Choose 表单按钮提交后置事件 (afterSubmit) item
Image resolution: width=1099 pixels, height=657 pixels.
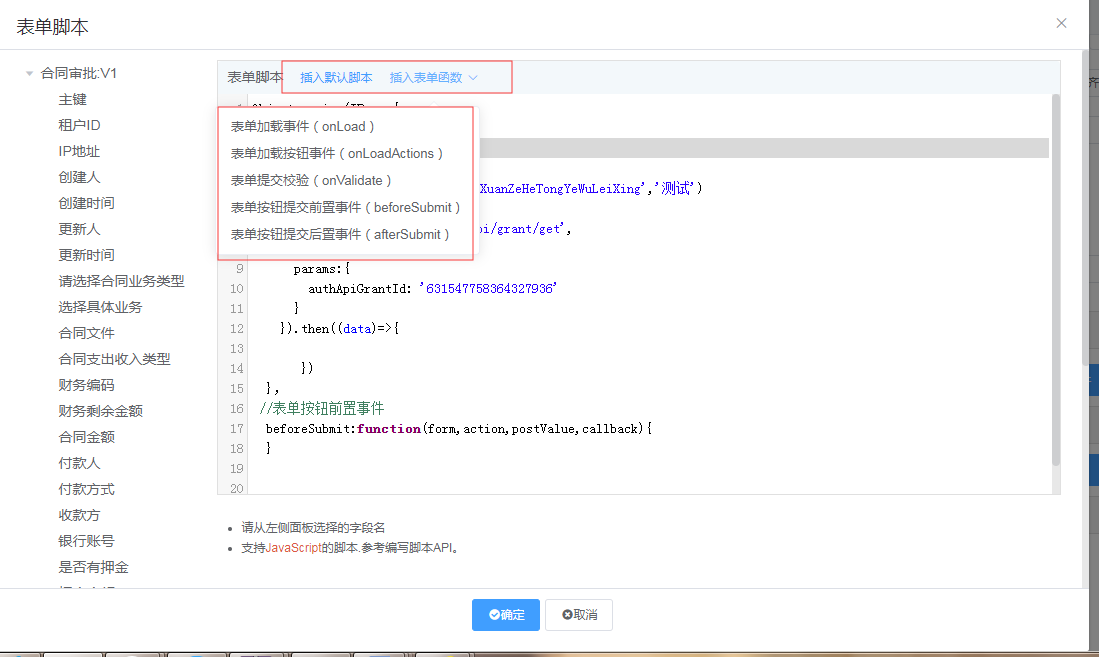pos(340,235)
